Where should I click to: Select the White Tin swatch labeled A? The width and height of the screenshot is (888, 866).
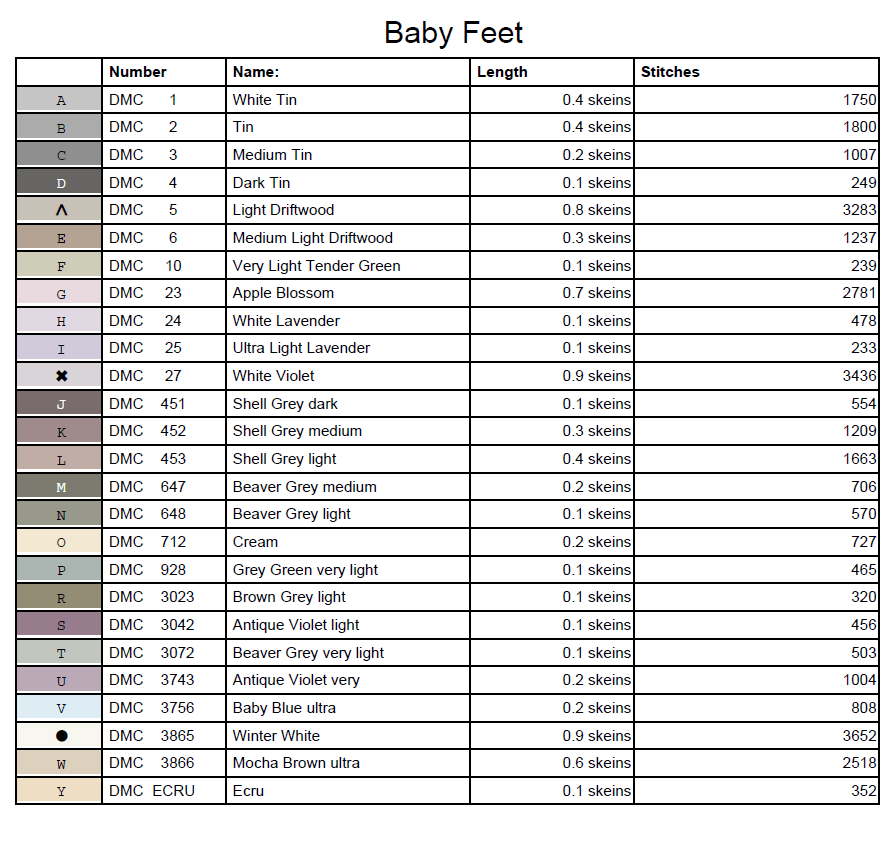pos(60,100)
